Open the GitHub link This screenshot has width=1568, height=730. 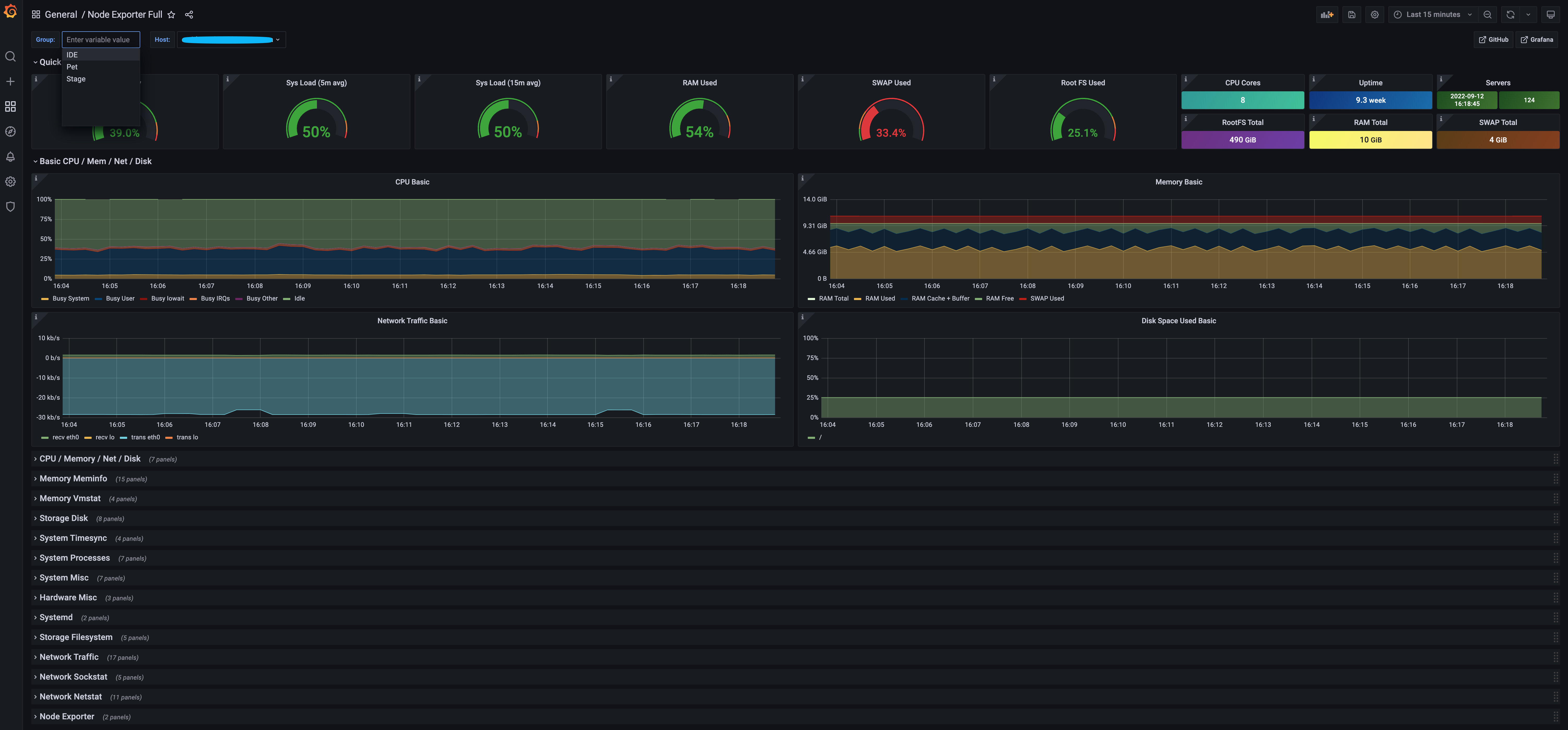coord(1494,40)
